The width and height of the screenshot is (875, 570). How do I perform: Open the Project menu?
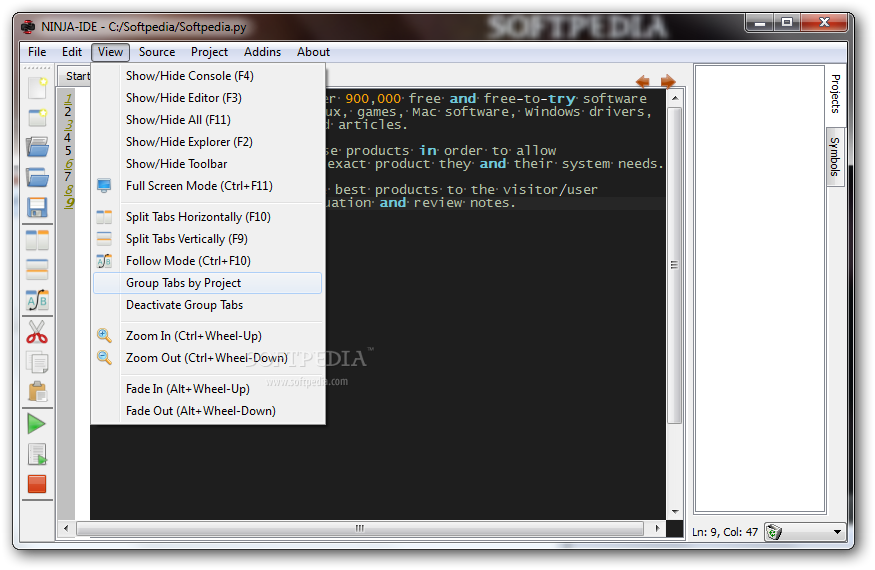pyautogui.click(x=209, y=52)
